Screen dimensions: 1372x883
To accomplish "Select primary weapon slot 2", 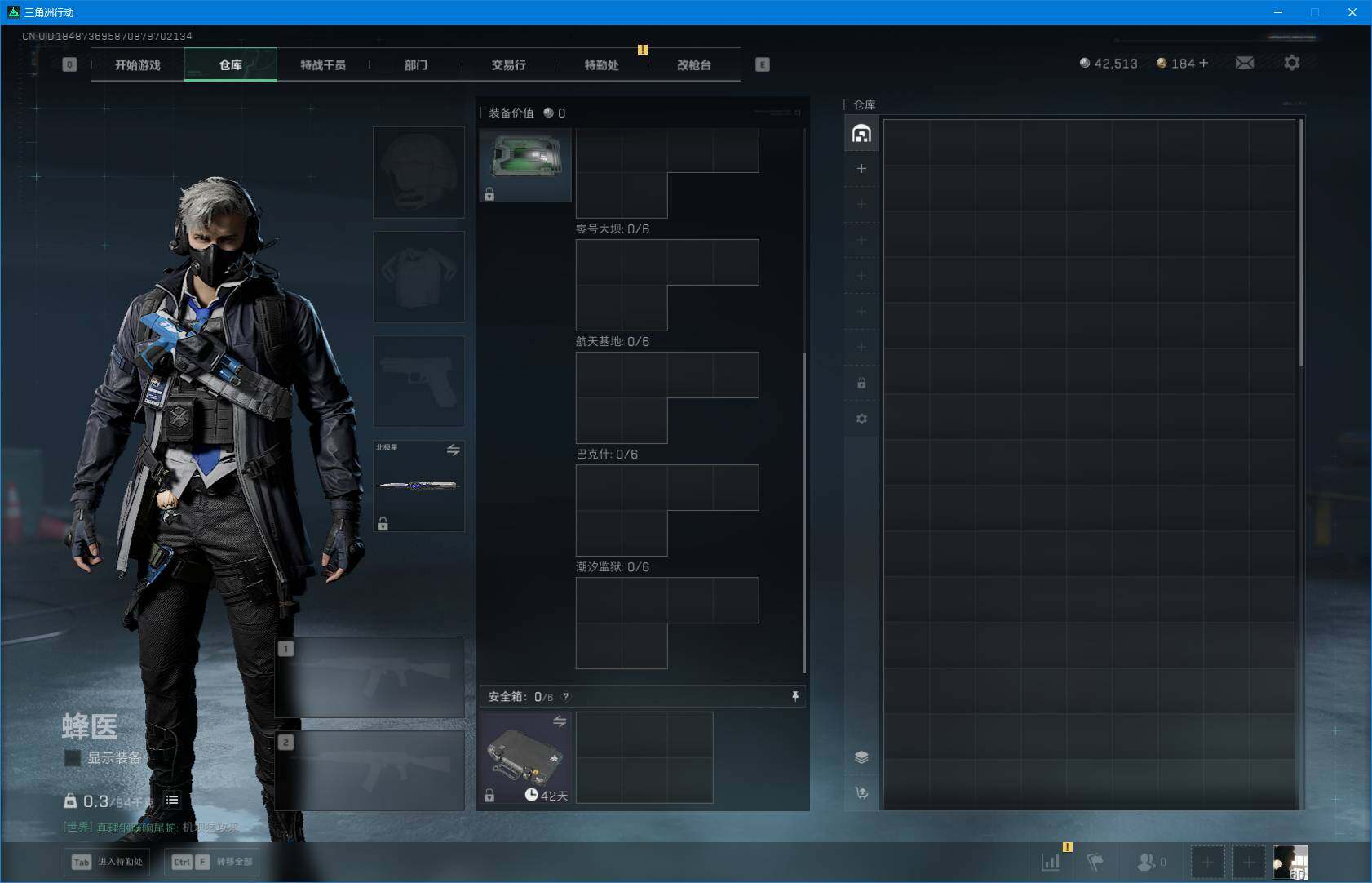I will click(x=370, y=770).
